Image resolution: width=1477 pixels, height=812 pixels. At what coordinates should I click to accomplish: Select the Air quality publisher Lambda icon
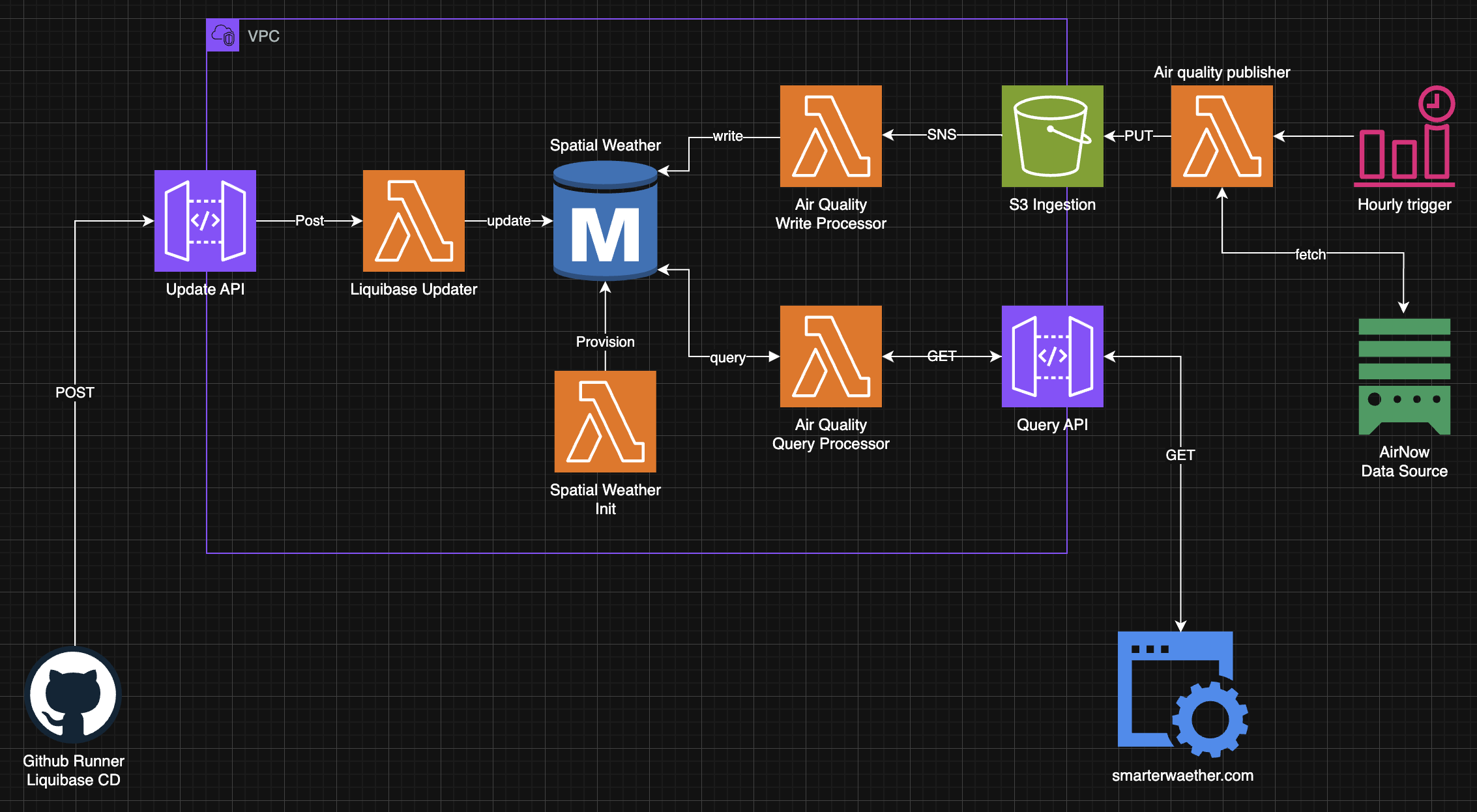coord(1222,136)
